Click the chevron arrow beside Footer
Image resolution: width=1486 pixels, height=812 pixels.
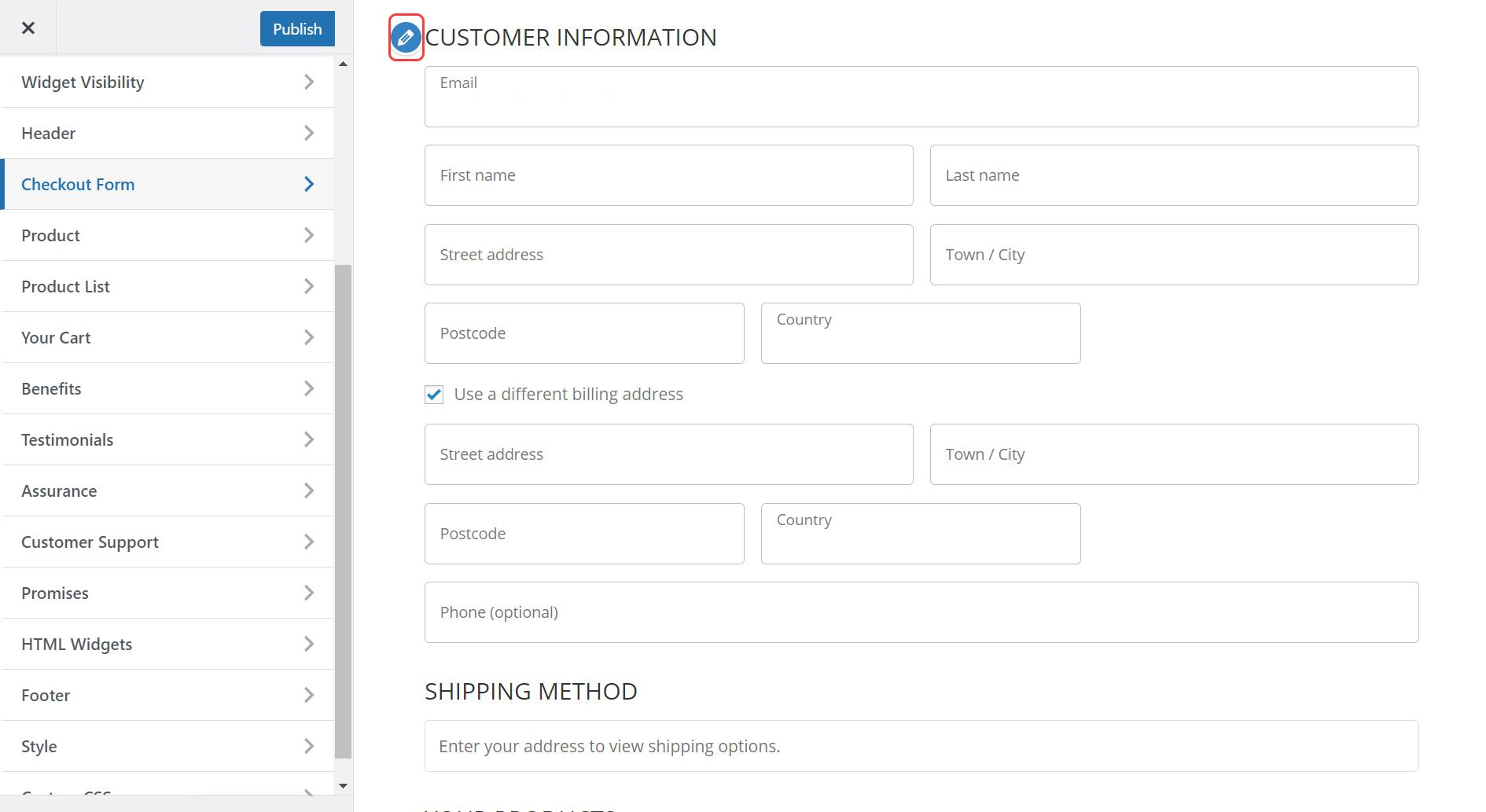(309, 696)
